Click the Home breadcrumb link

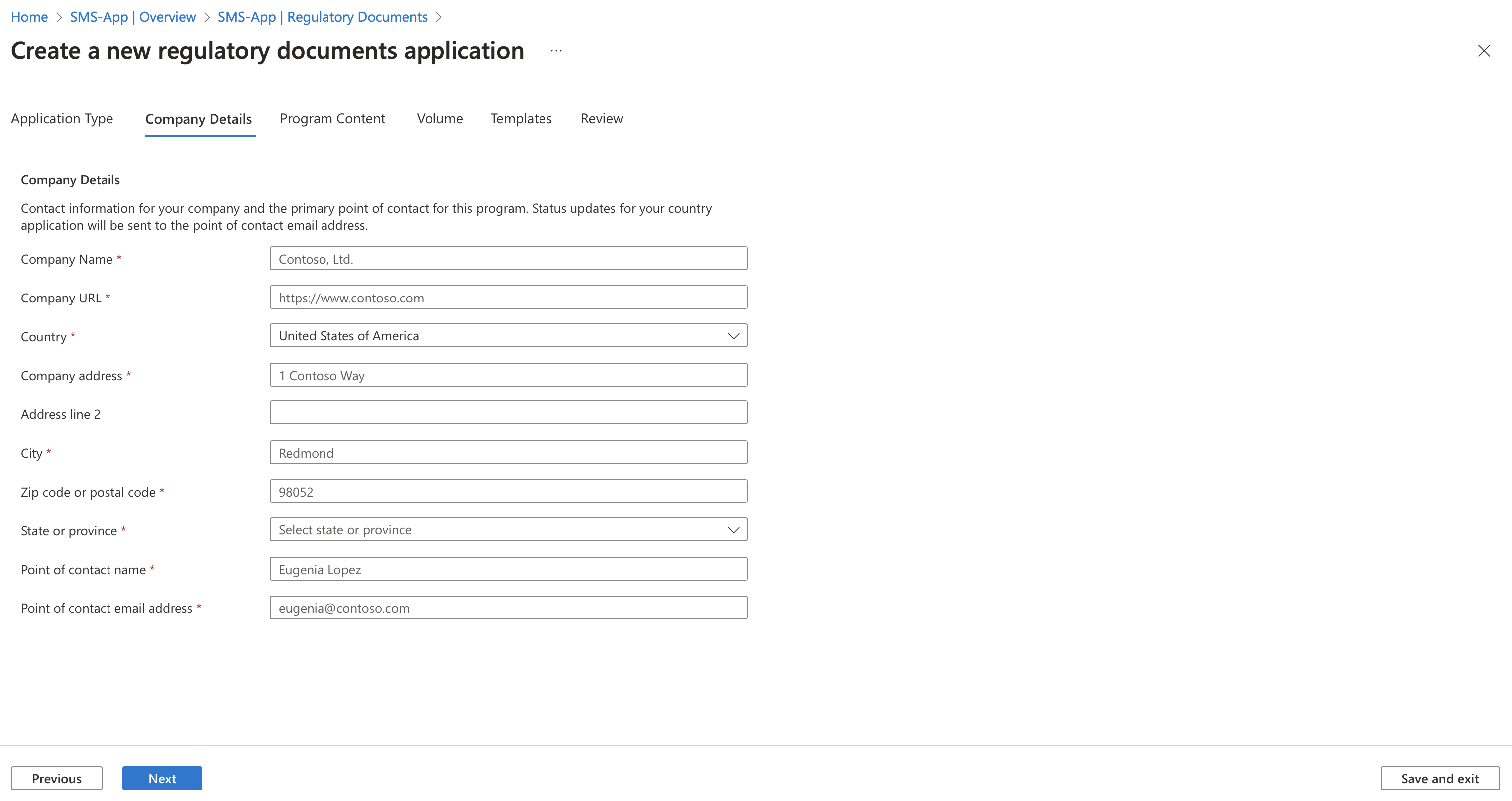coord(29,17)
